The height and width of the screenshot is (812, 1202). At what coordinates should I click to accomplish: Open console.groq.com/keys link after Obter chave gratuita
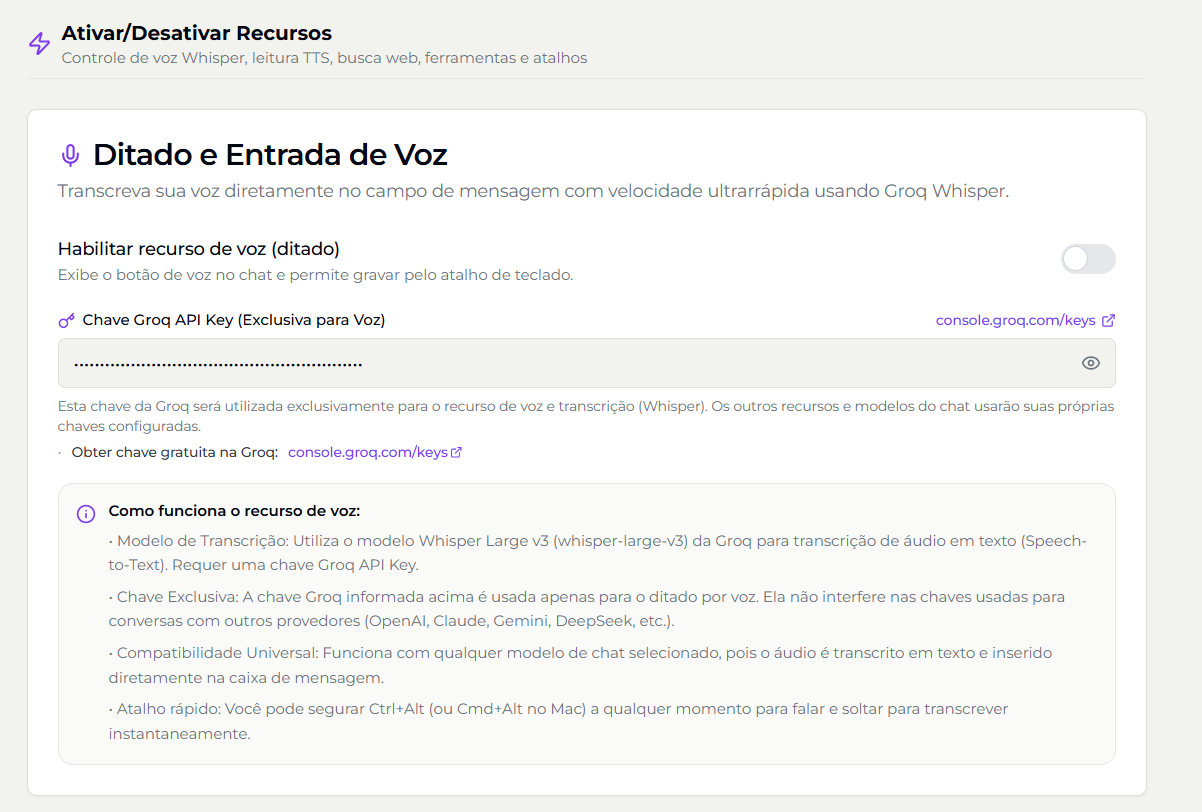point(368,452)
